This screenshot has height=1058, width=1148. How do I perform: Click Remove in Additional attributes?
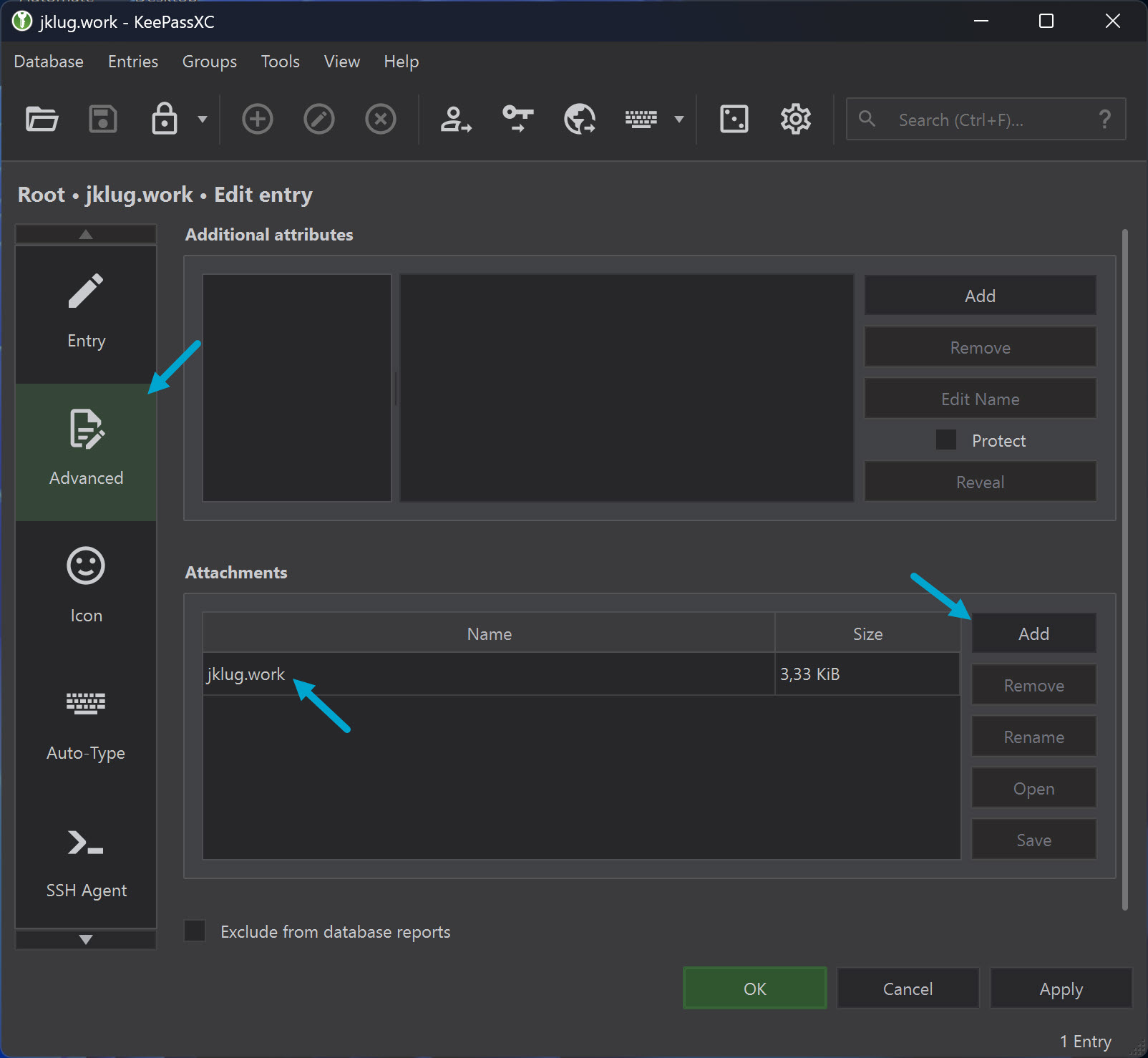click(x=980, y=347)
